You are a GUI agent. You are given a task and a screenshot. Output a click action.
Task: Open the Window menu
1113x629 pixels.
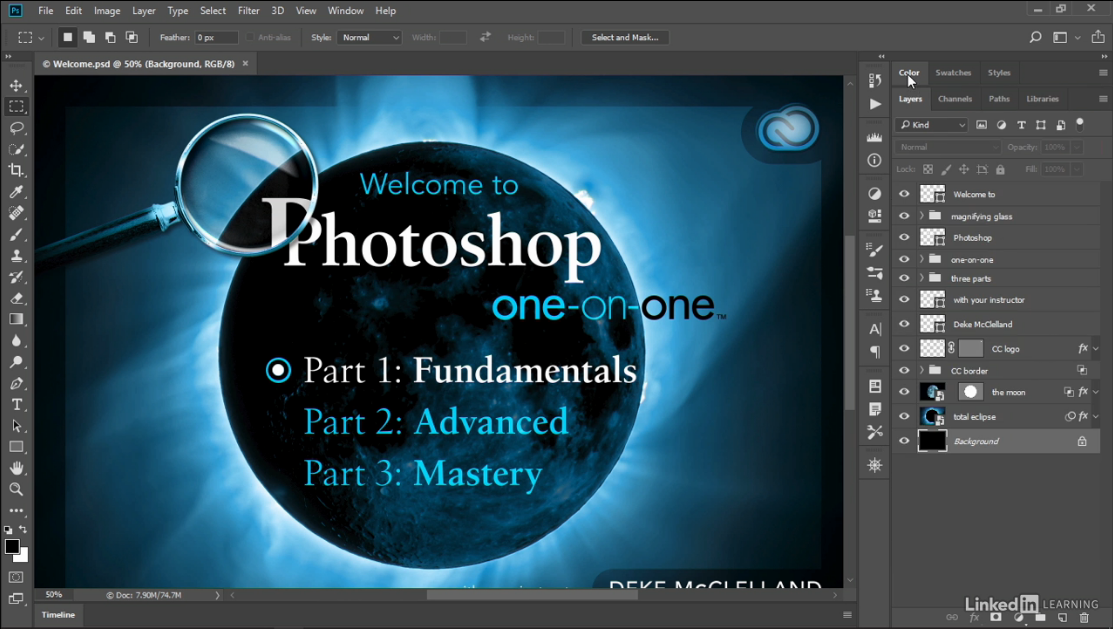point(345,11)
